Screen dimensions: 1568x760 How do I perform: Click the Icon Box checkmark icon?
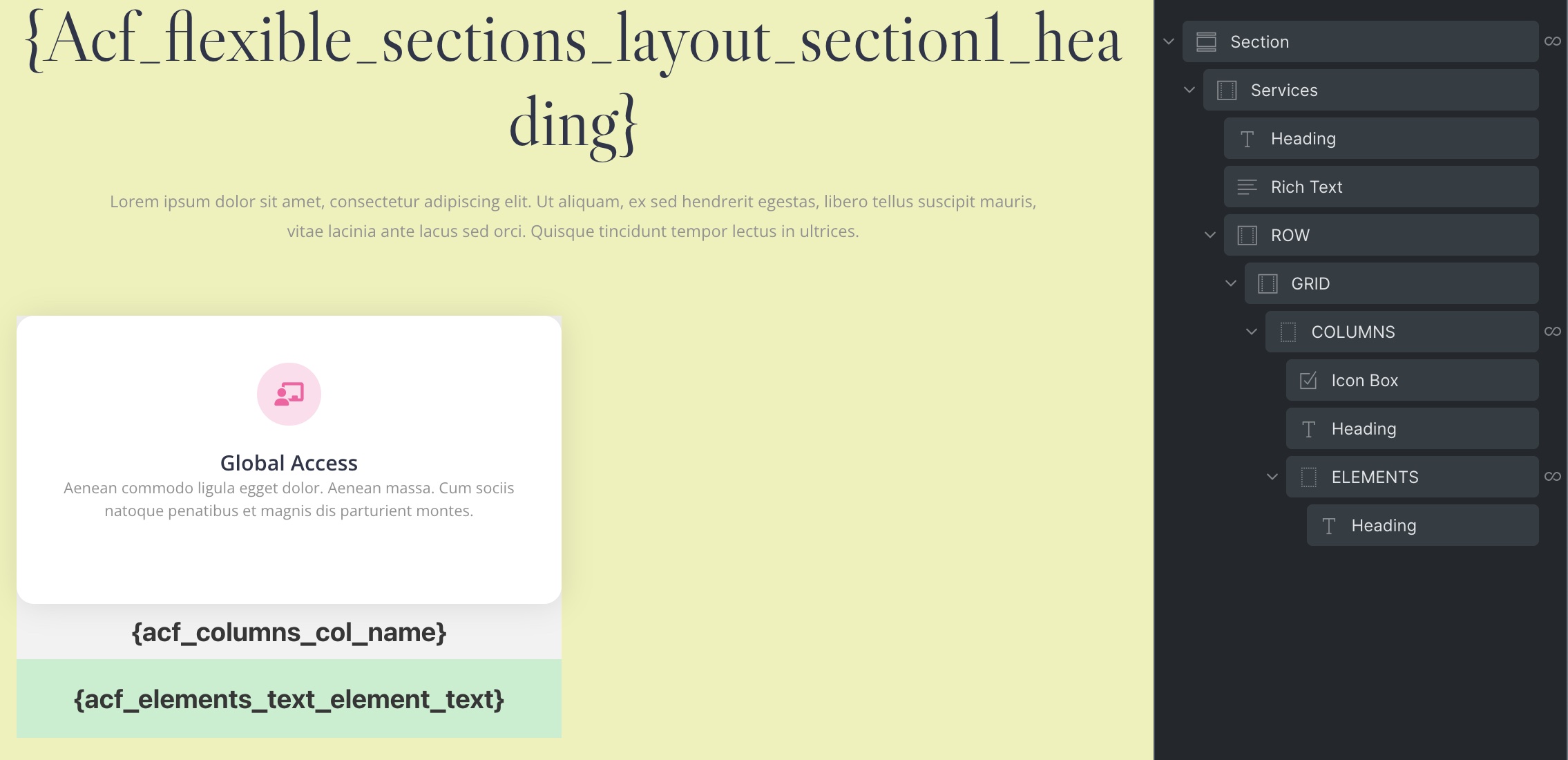(1308, 380)
